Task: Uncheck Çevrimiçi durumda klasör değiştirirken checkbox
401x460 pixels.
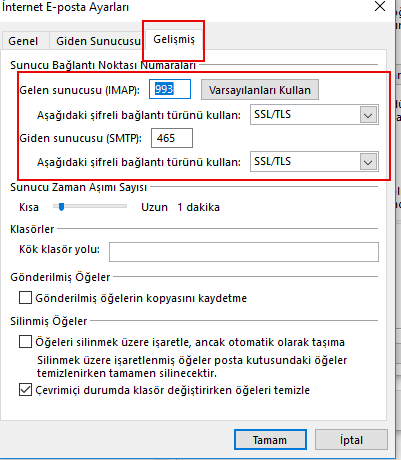Action: (x=25, y=390)
